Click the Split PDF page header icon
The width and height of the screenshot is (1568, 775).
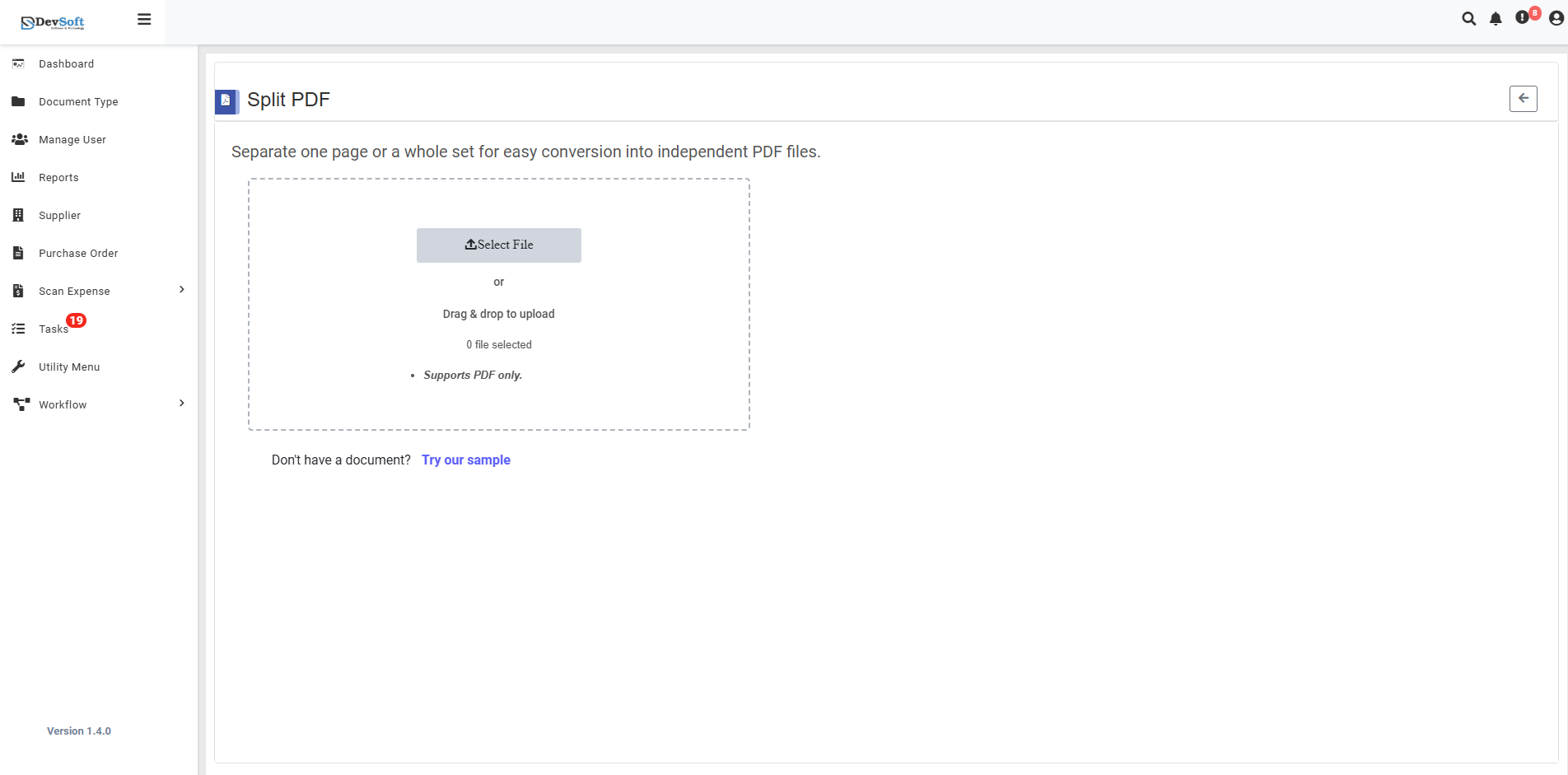(226, 100)
